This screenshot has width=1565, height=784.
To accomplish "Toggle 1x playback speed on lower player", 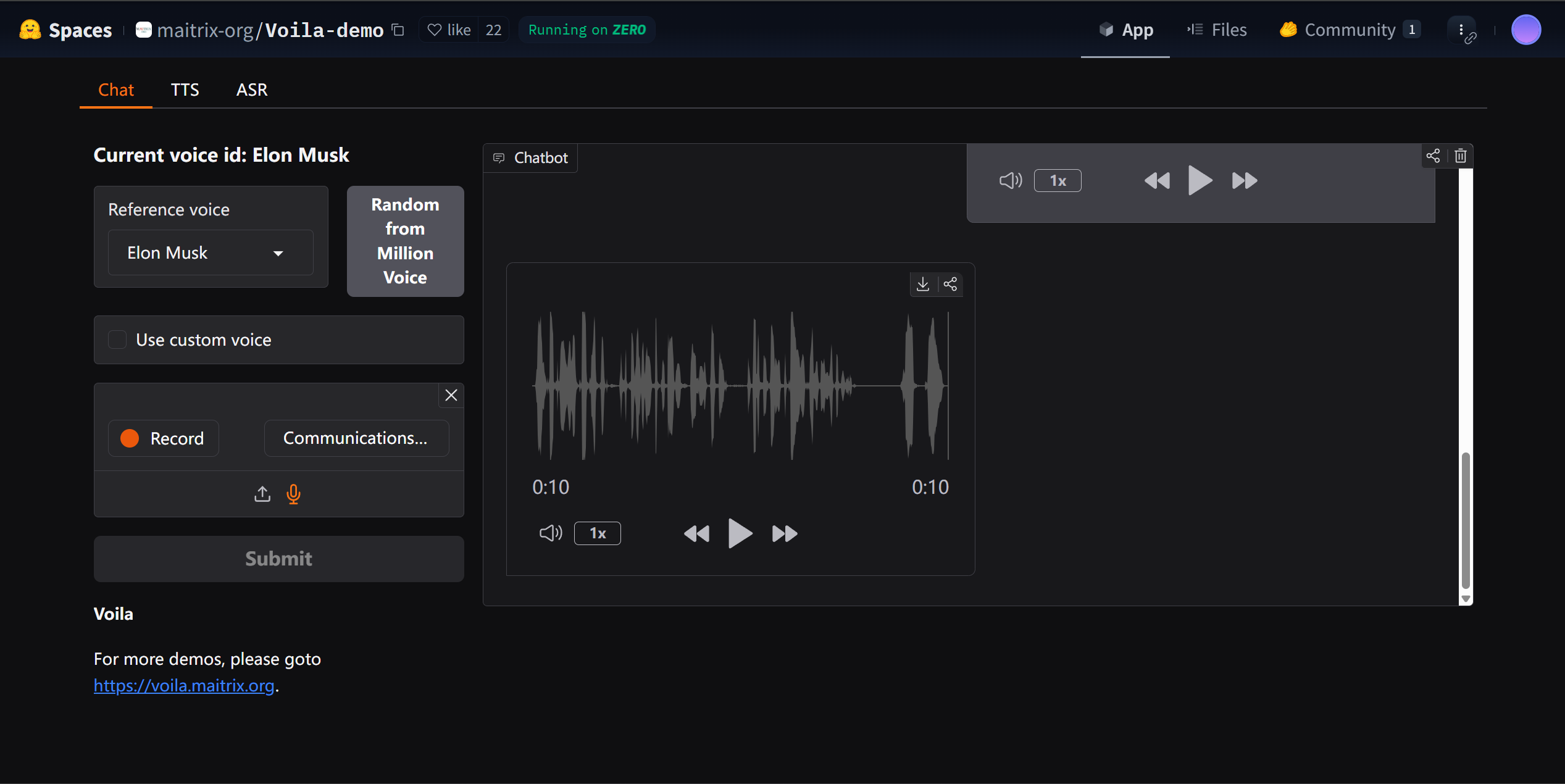I will tap(597, 533).
